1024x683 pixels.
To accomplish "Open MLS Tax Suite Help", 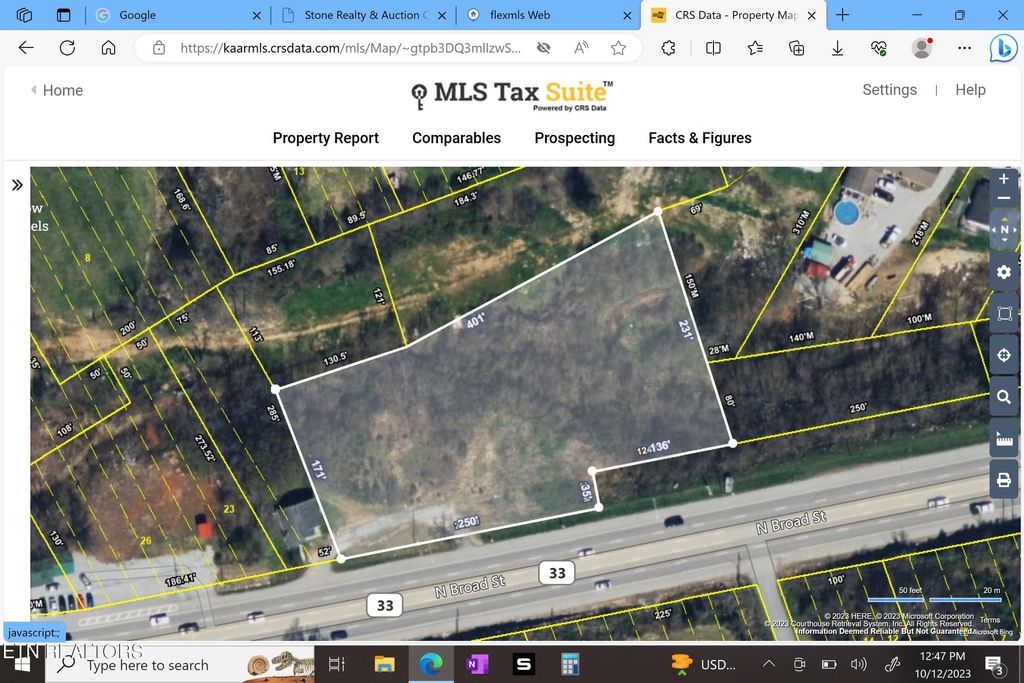I will [x=970, y=89].
